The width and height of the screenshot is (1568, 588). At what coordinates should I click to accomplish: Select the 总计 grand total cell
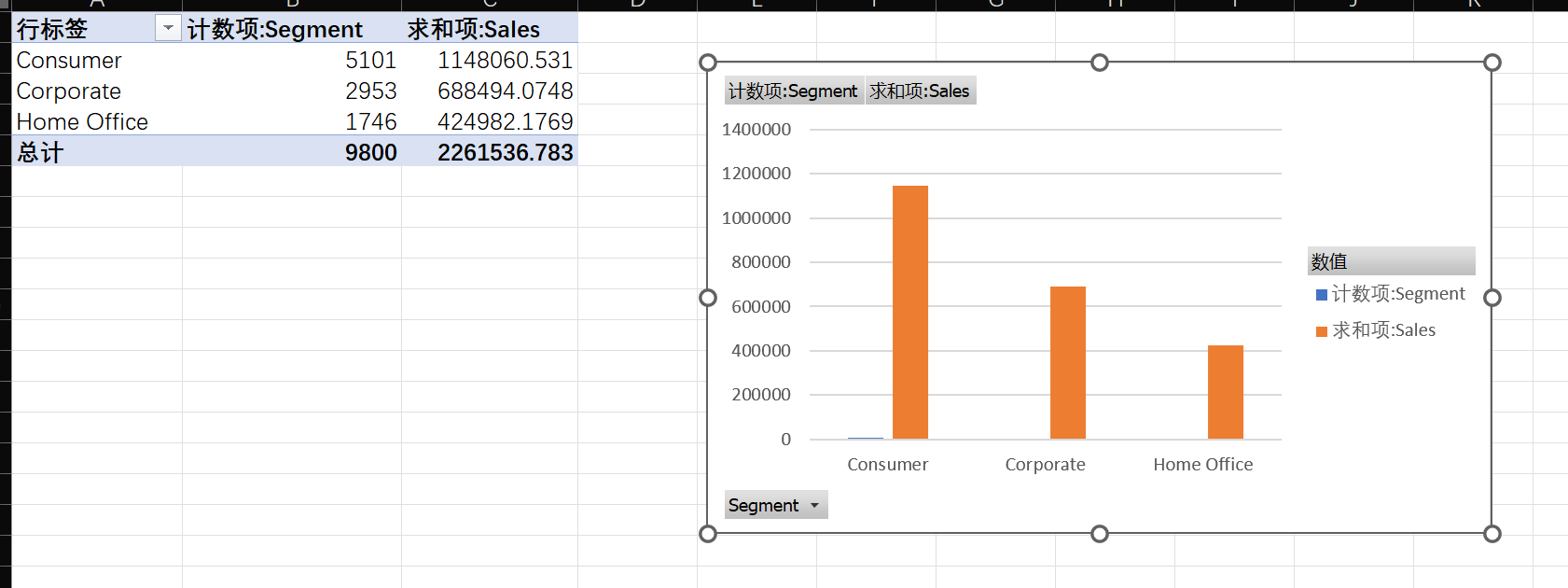[40, 153]
